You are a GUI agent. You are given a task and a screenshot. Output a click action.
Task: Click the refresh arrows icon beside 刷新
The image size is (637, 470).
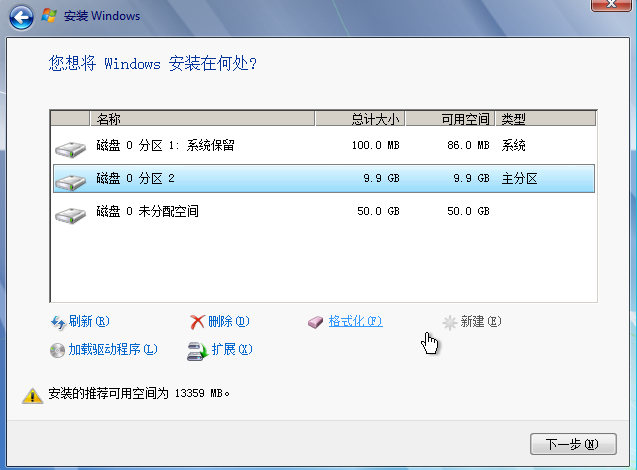58,323
